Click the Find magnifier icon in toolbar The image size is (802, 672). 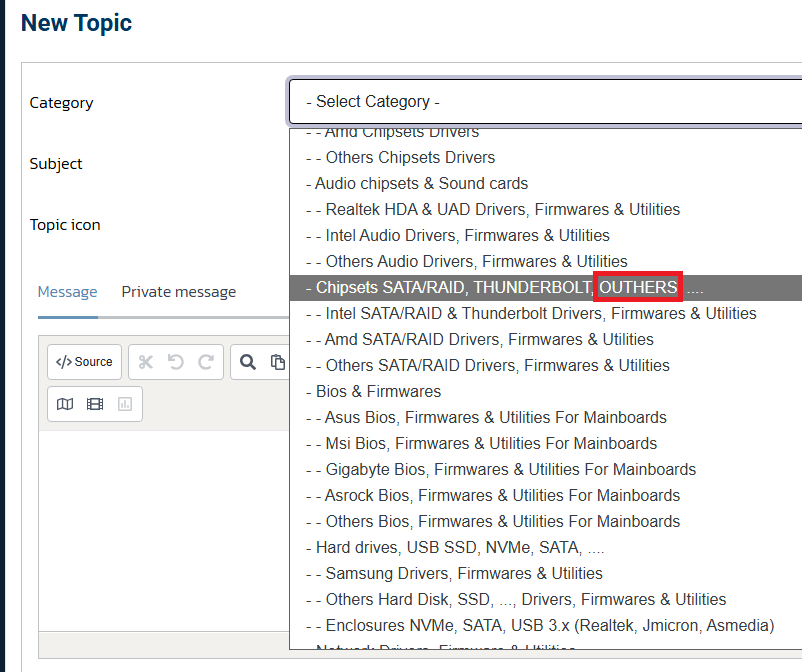point(248,362)
